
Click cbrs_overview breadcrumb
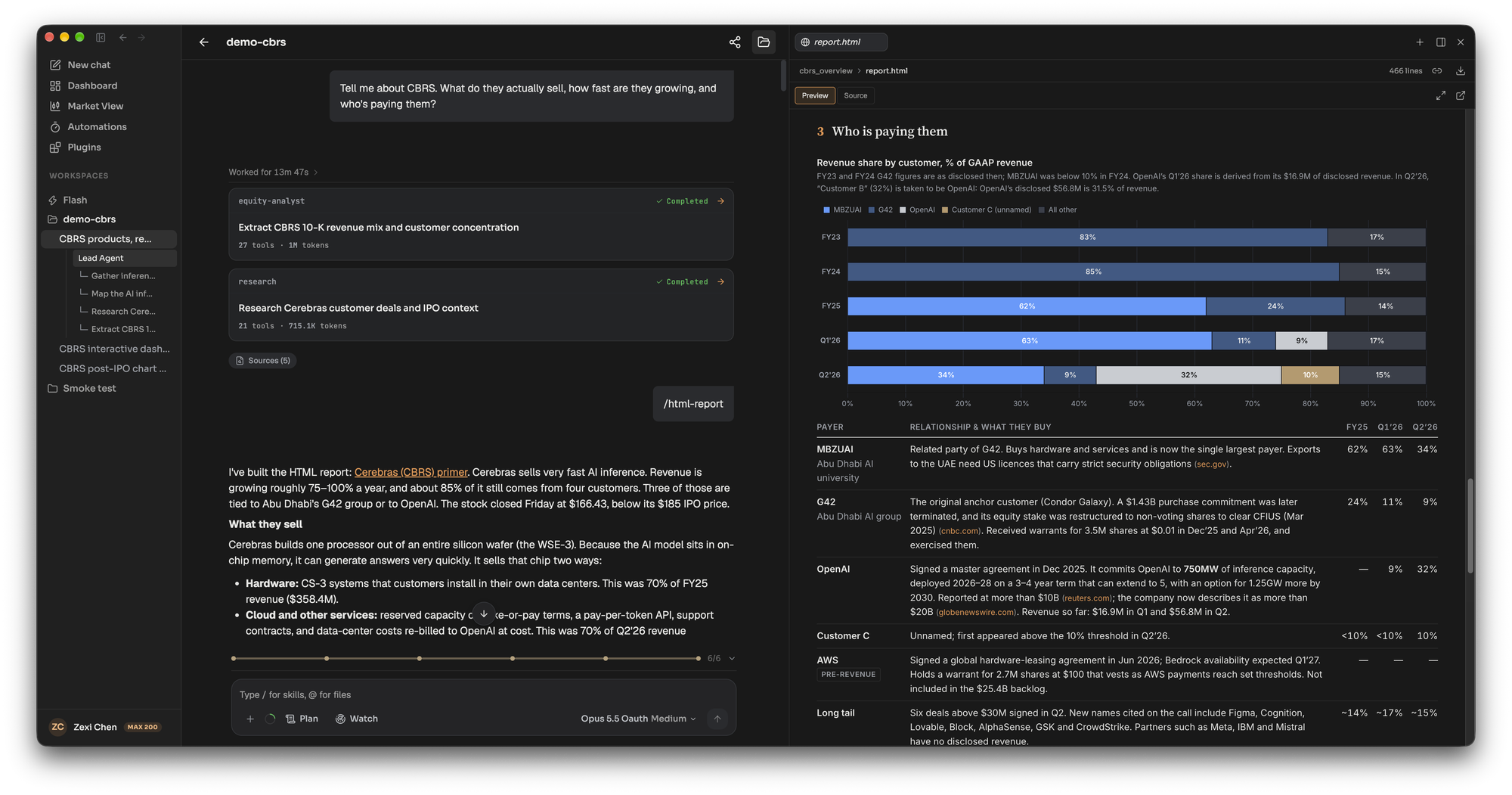826,71
